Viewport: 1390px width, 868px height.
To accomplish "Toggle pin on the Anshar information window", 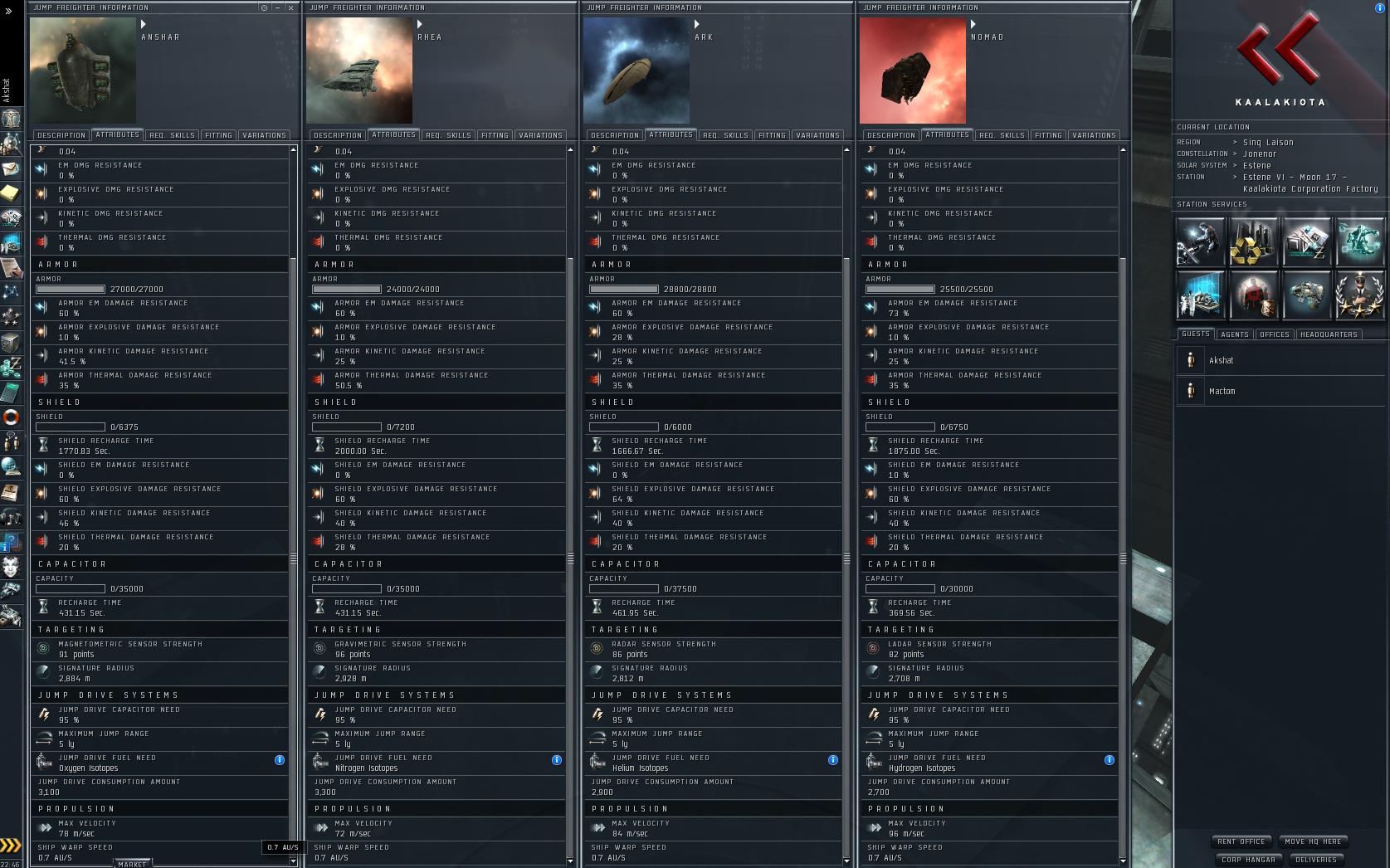I will [265, 7].
